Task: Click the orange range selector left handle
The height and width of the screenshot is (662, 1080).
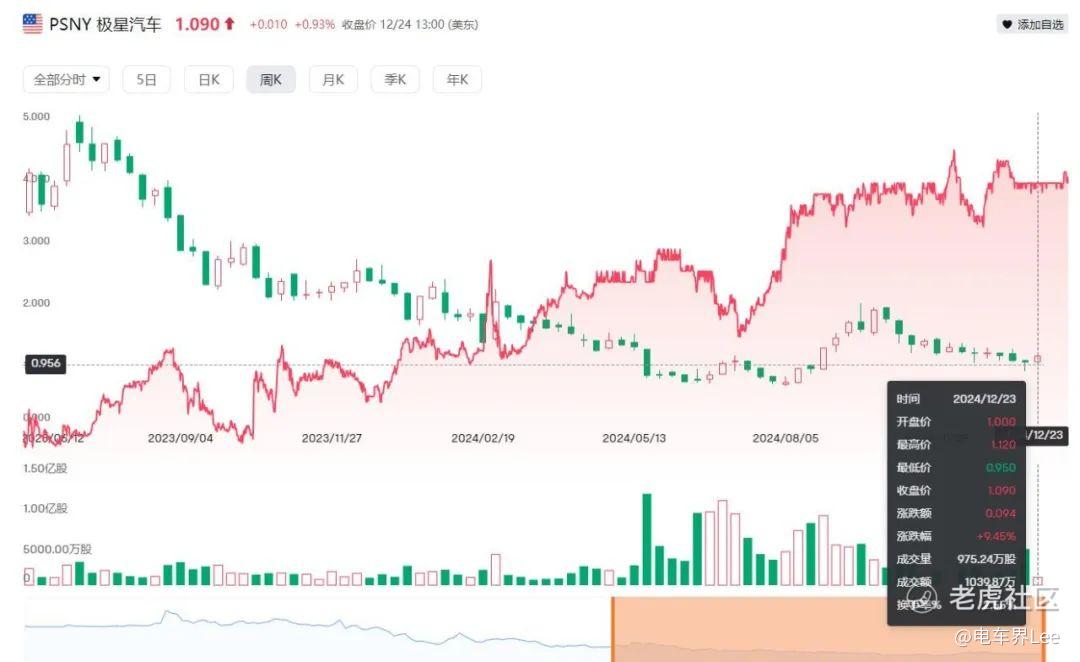Action: [612, 629]
